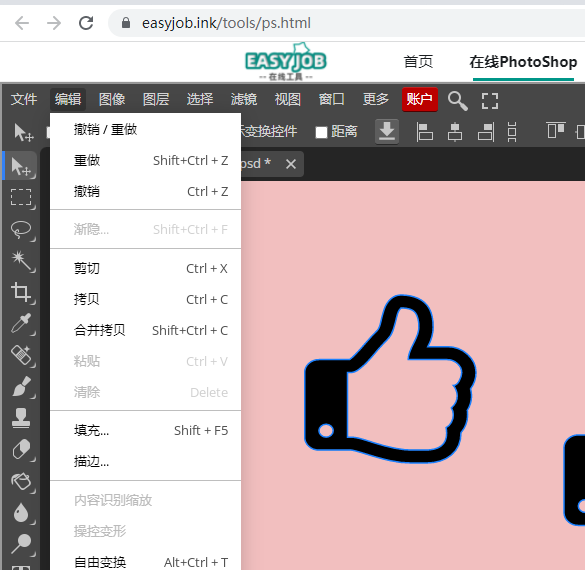
Task: Choose 填充... from the edit menu
Action: pyautogui.click(x=146, y=430)
